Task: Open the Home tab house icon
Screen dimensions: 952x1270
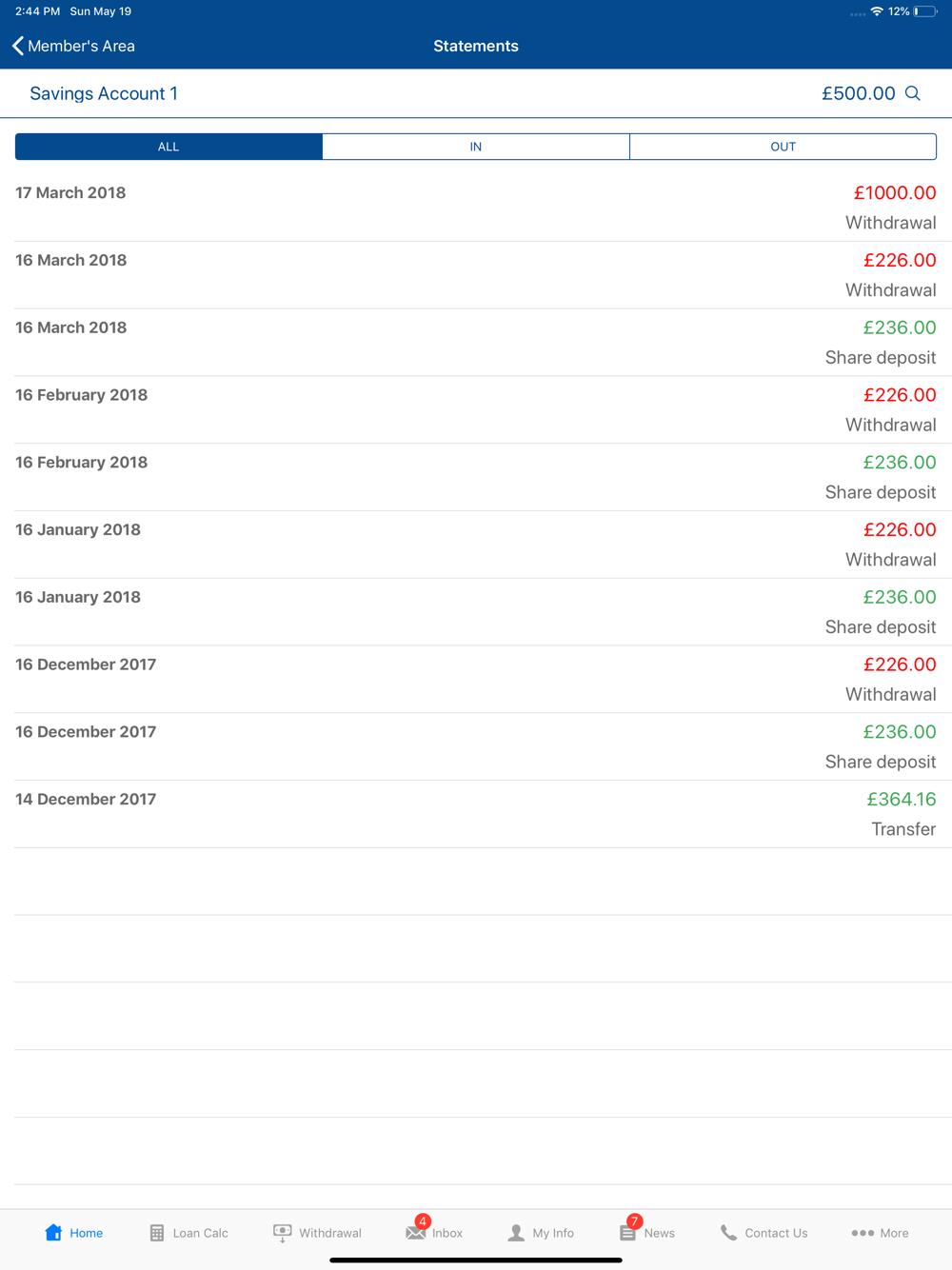Action: coord(53,1232)
